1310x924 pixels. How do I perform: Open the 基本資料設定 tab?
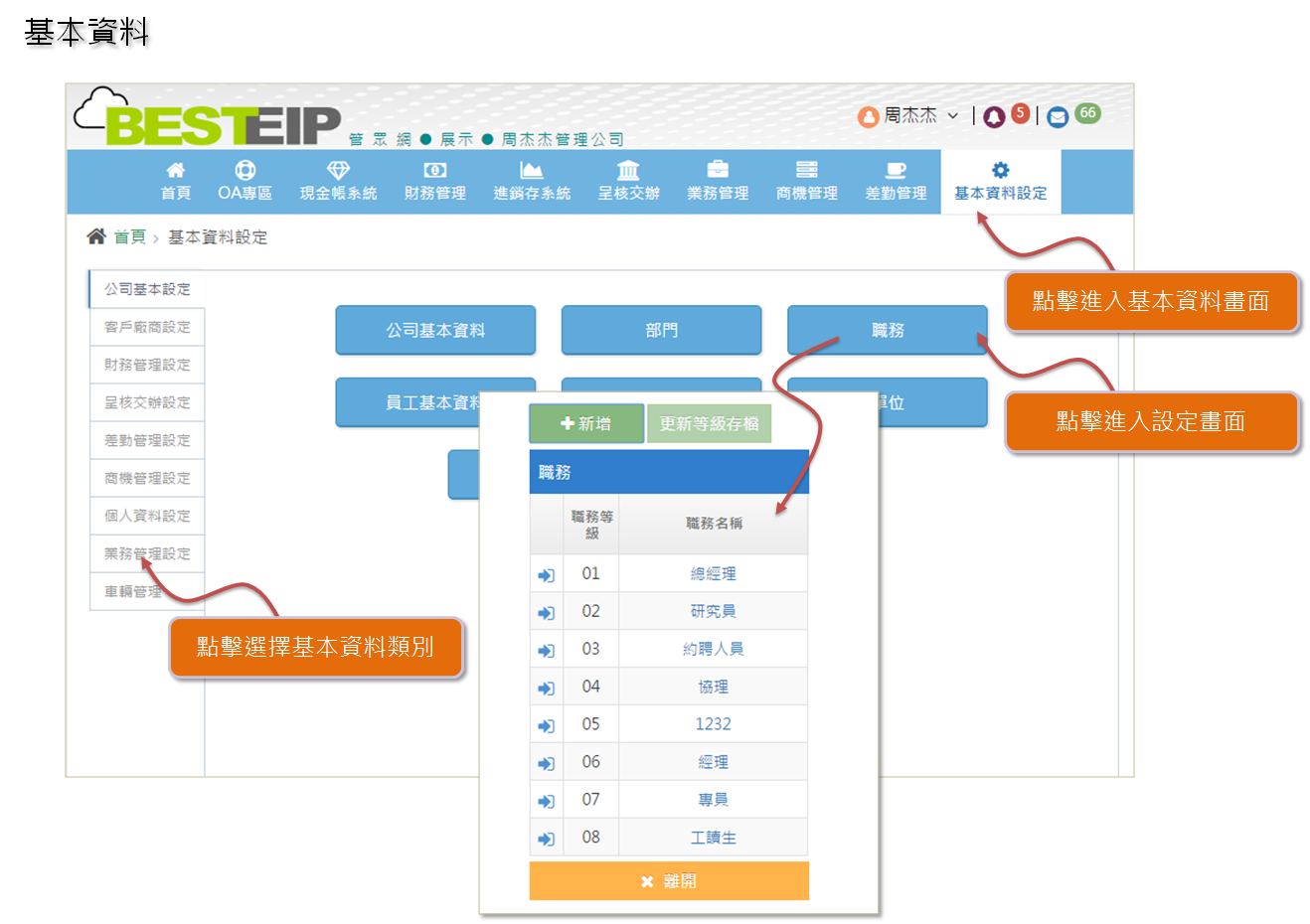[x=1000, y=182]
